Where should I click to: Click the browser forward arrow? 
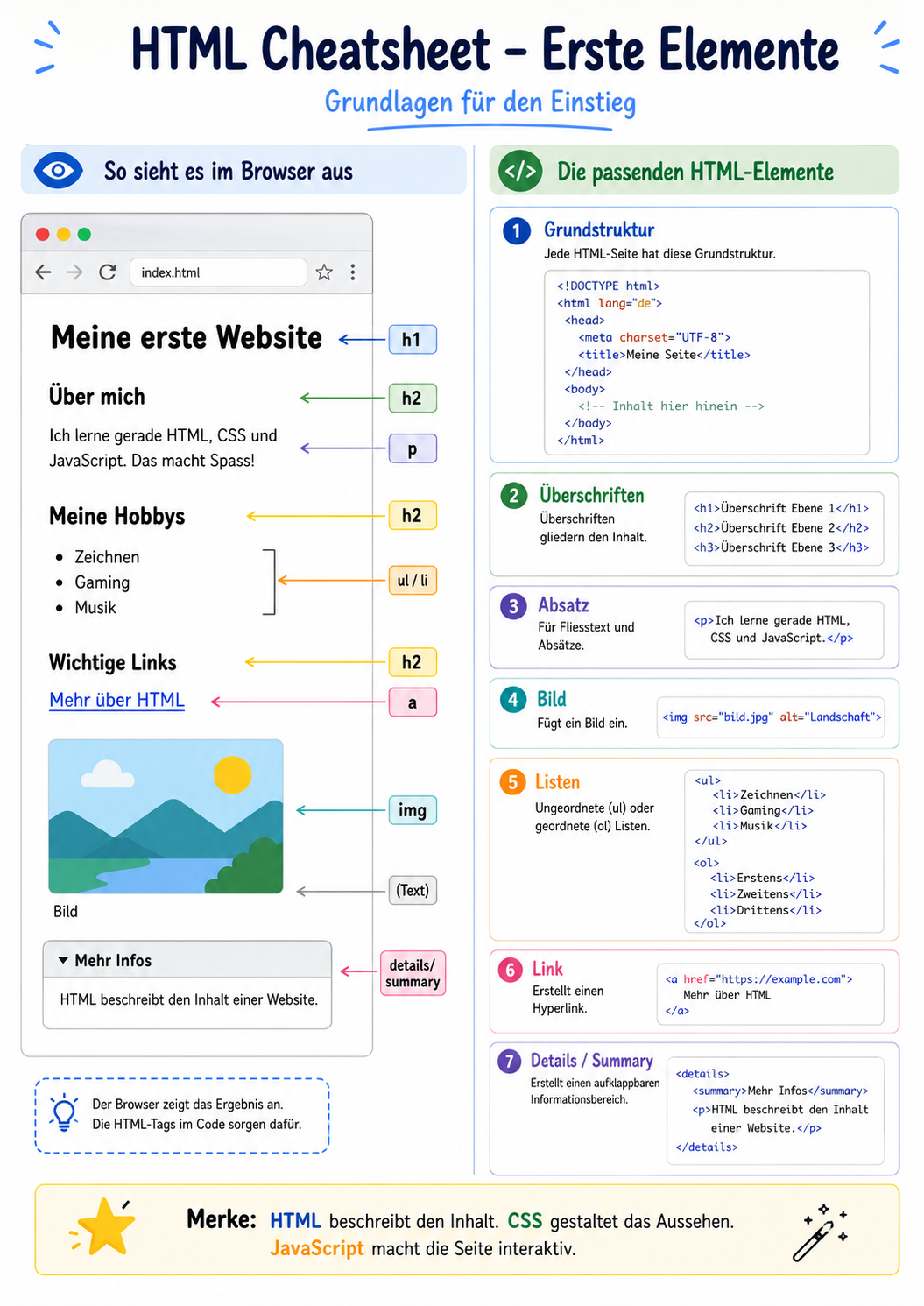point(75,272)
